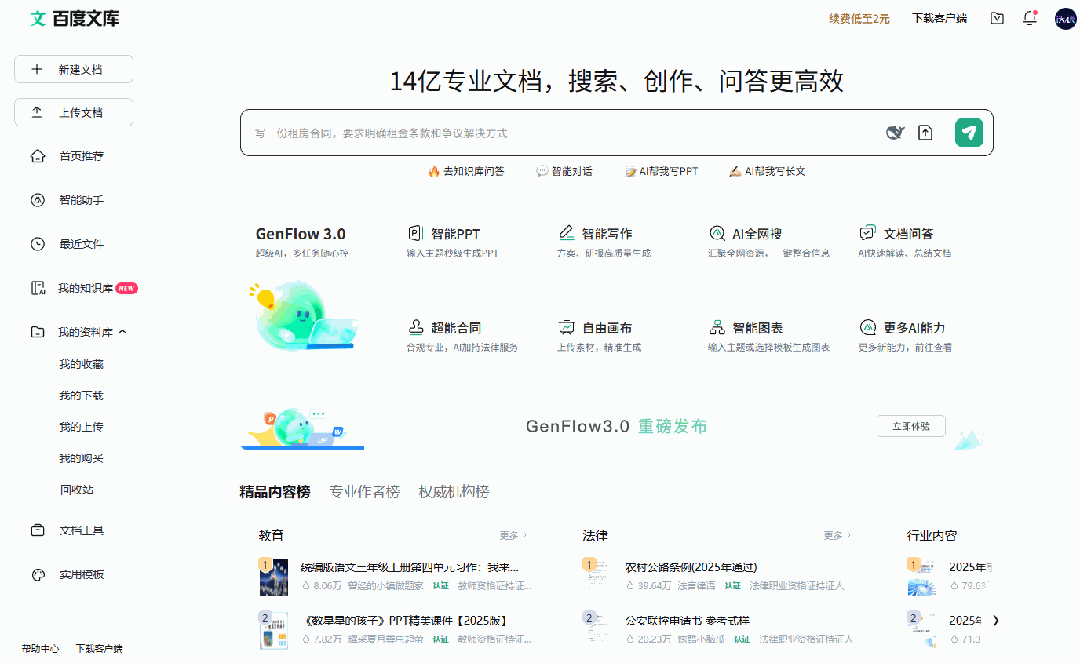The width and height of the screenshot is (1080, 663).
Task: Open 我的上传 in sidebar
Action: (81, 427)
